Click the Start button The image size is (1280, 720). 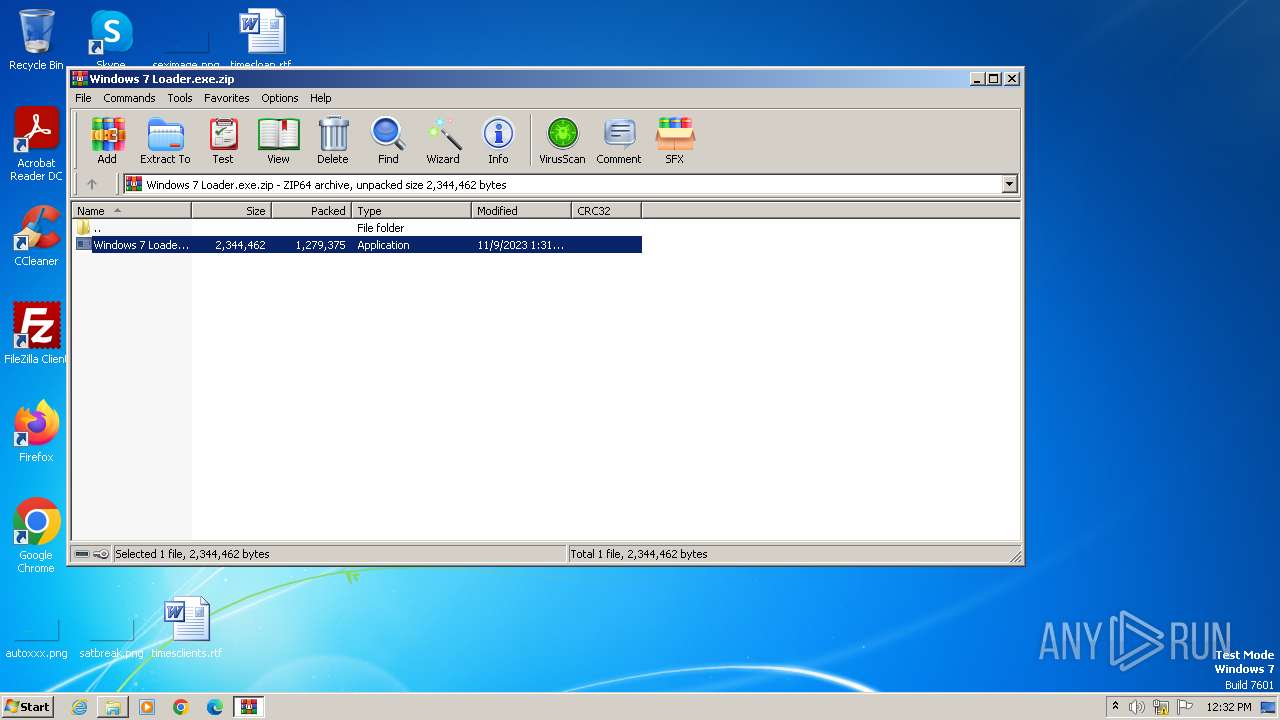click(27, 707)
